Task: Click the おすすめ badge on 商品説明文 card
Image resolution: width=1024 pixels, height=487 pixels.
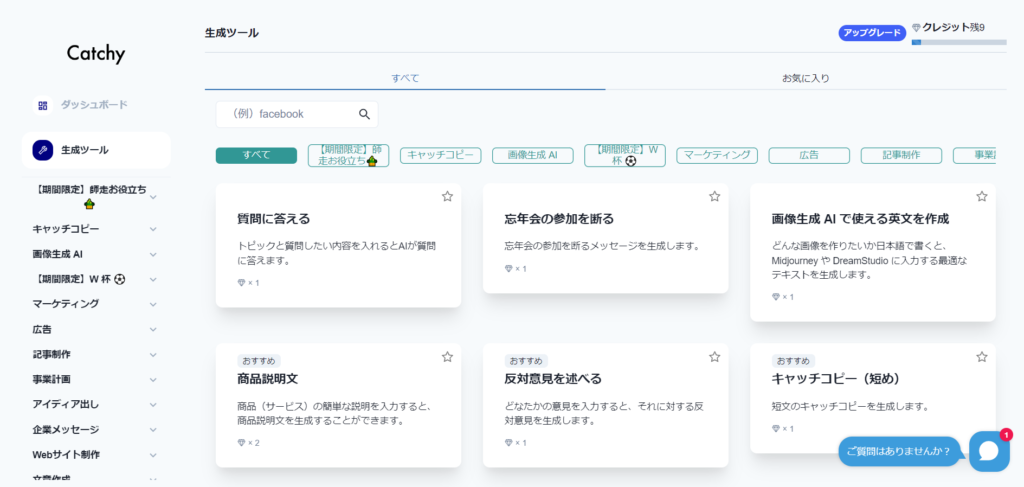Action: pyautogui.click(x=259, y=361)
